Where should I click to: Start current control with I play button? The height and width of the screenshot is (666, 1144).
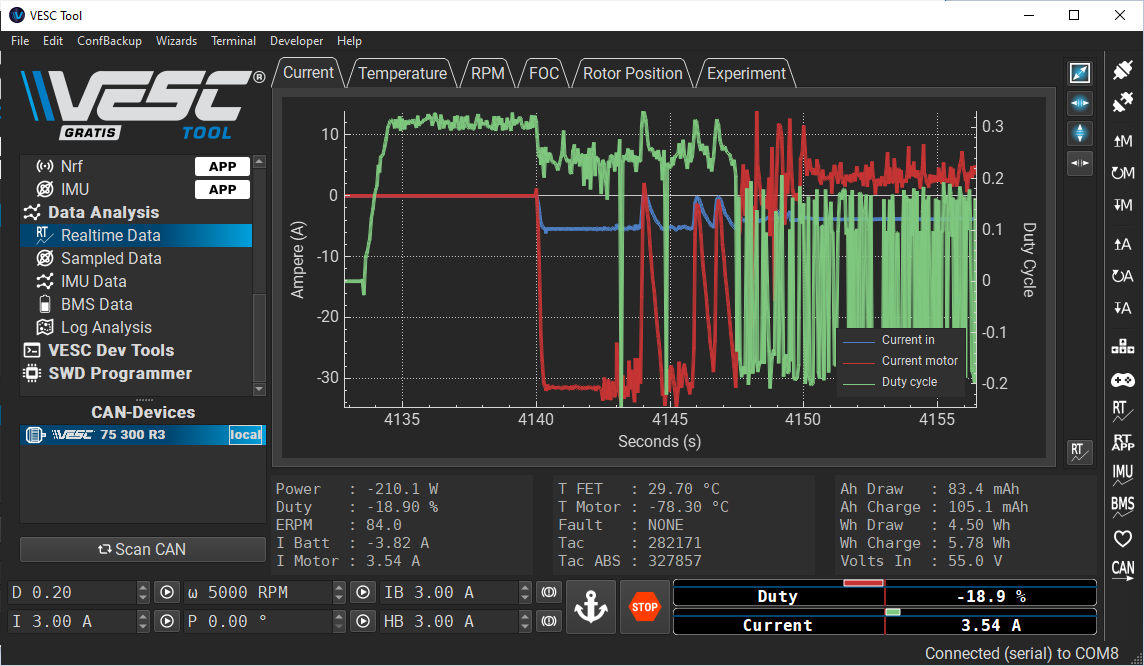(167, 622)
